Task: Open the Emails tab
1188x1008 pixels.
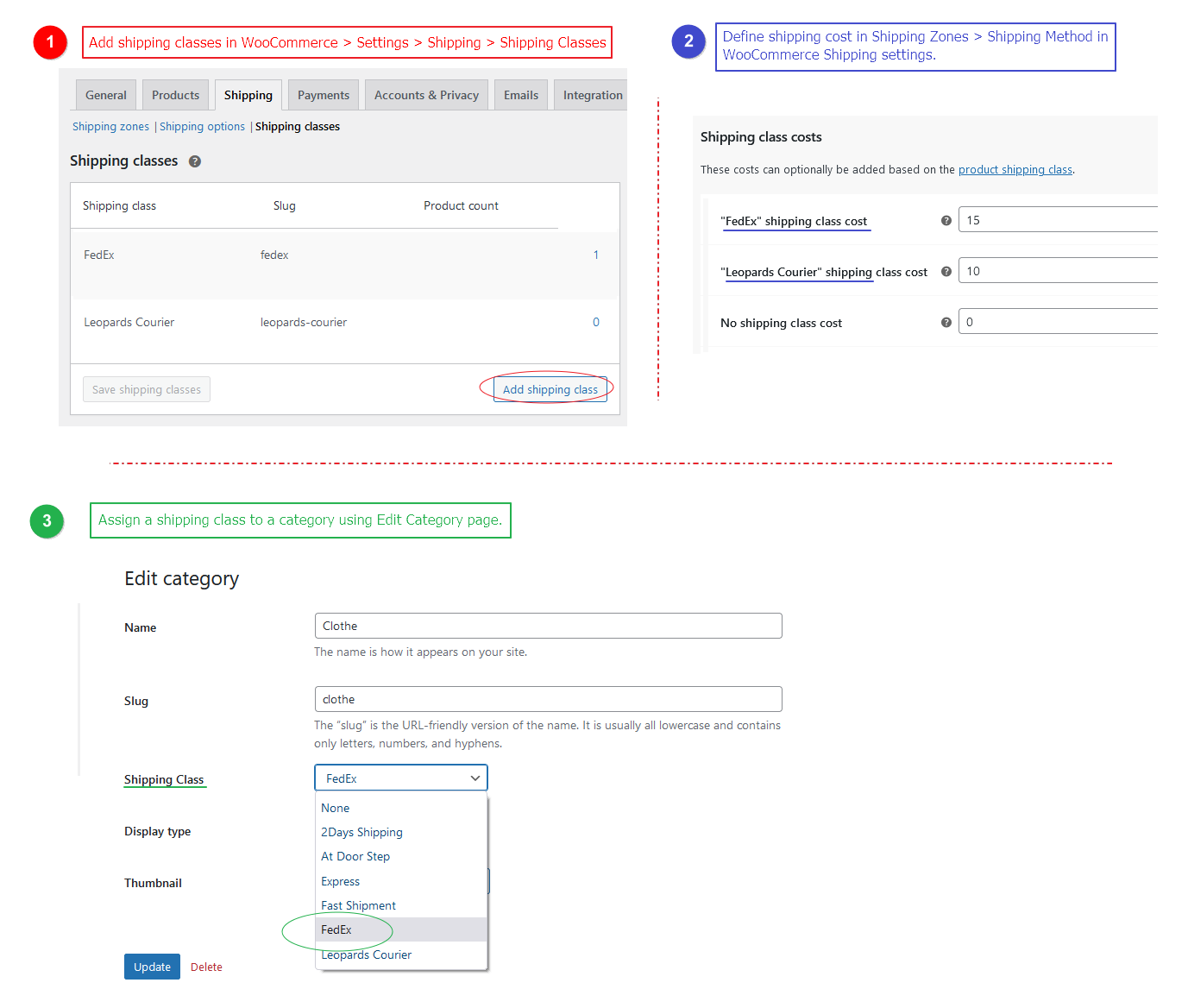Action: click(x=521, y=95)
